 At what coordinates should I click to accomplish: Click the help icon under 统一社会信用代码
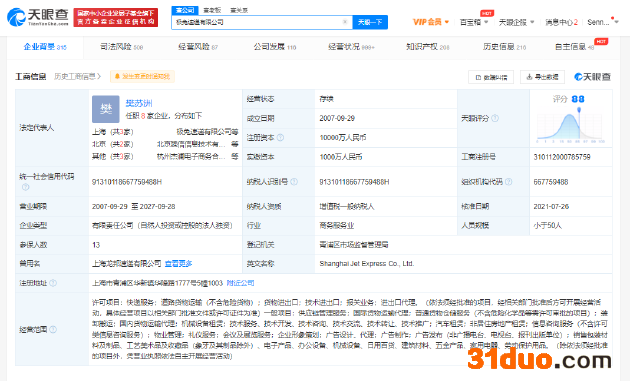(25, 187)
